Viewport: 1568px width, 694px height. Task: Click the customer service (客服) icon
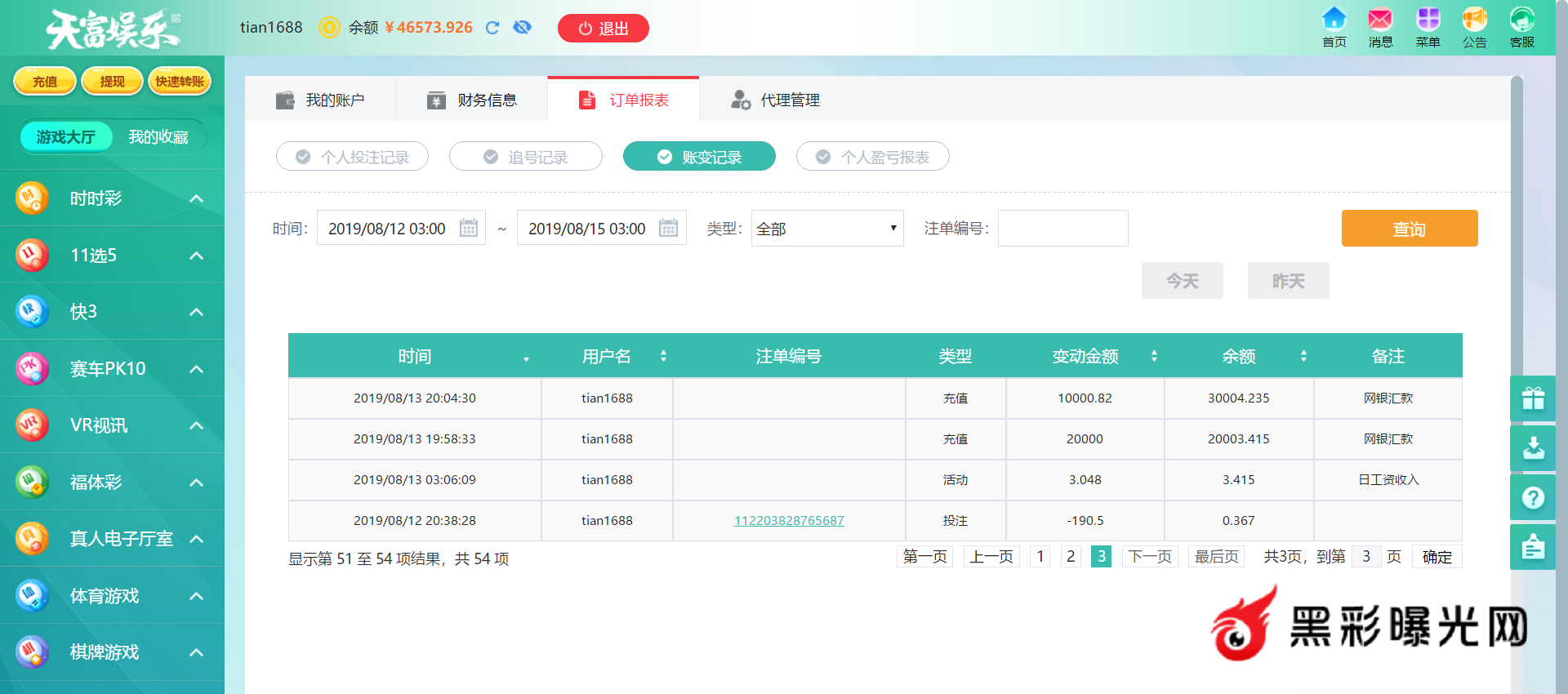[x=1521, y=20]
